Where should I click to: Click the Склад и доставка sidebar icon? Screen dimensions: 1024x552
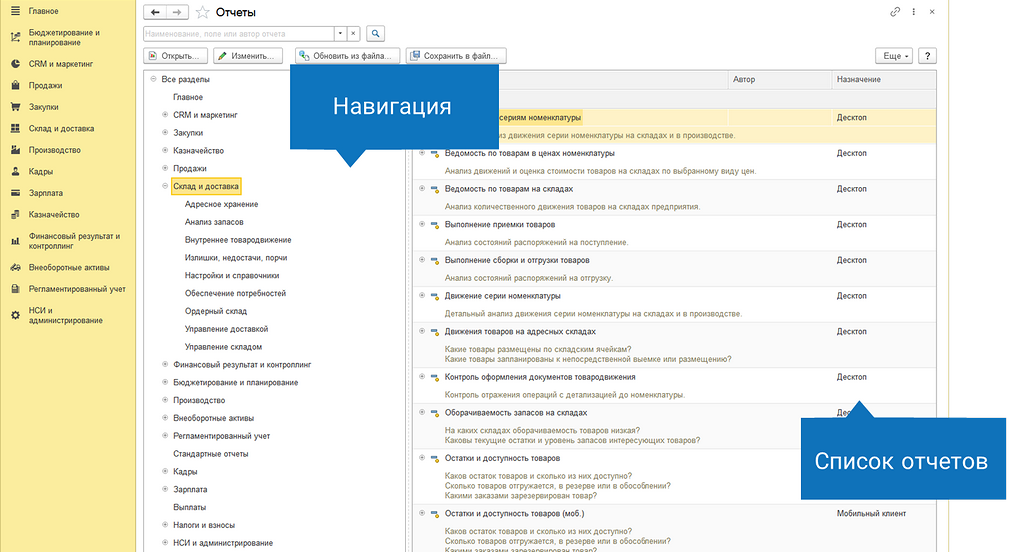pyautogui.click(x=15, y=129)
